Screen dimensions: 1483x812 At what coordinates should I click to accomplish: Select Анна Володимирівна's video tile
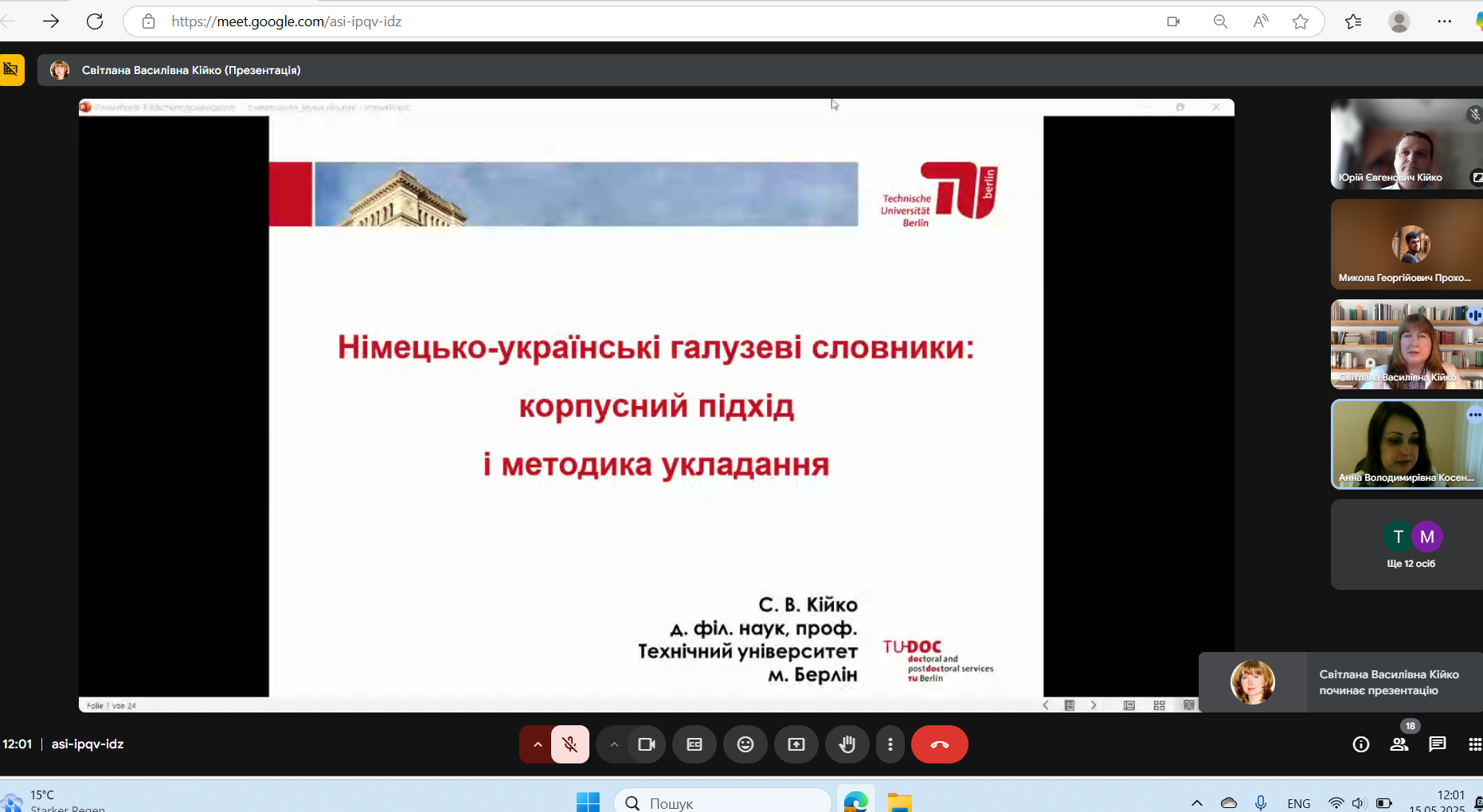click(1406, 443)
